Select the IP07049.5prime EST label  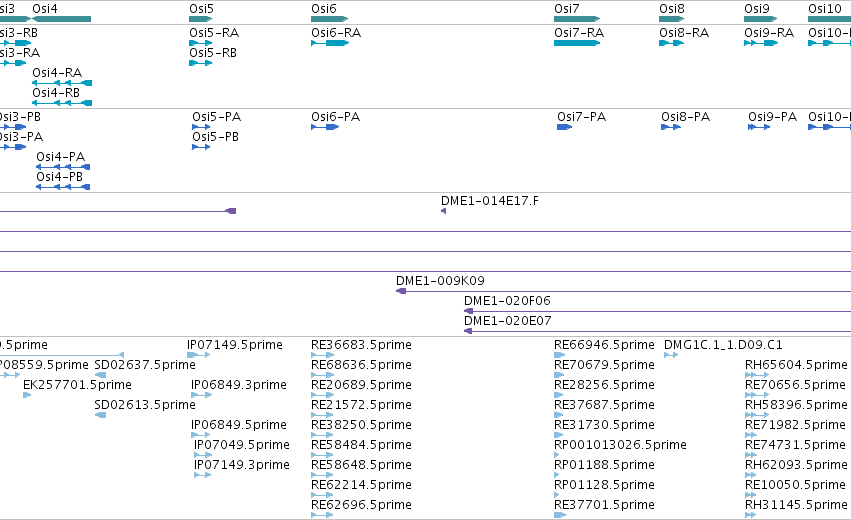tap(242, 445)
